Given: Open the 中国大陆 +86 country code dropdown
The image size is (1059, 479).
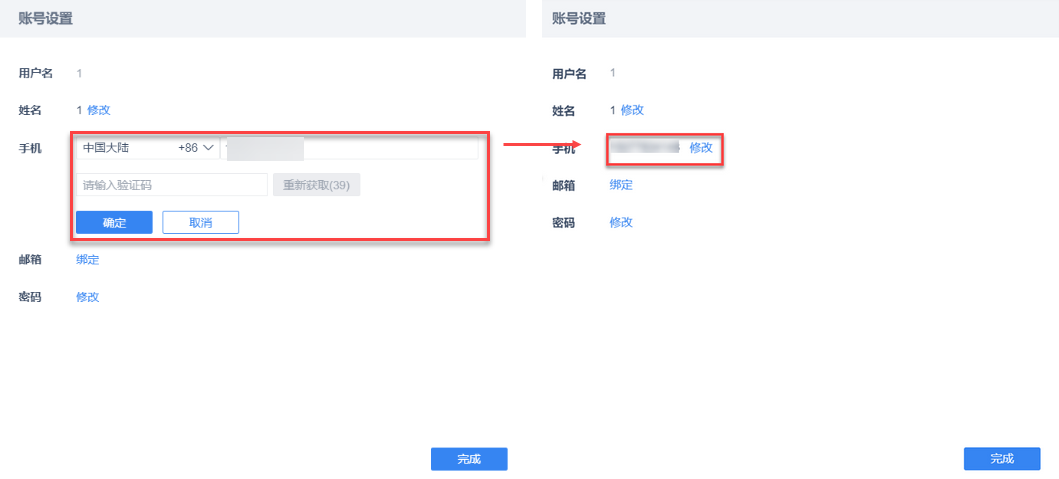Looking at the screenshot, I should (148, 148).
